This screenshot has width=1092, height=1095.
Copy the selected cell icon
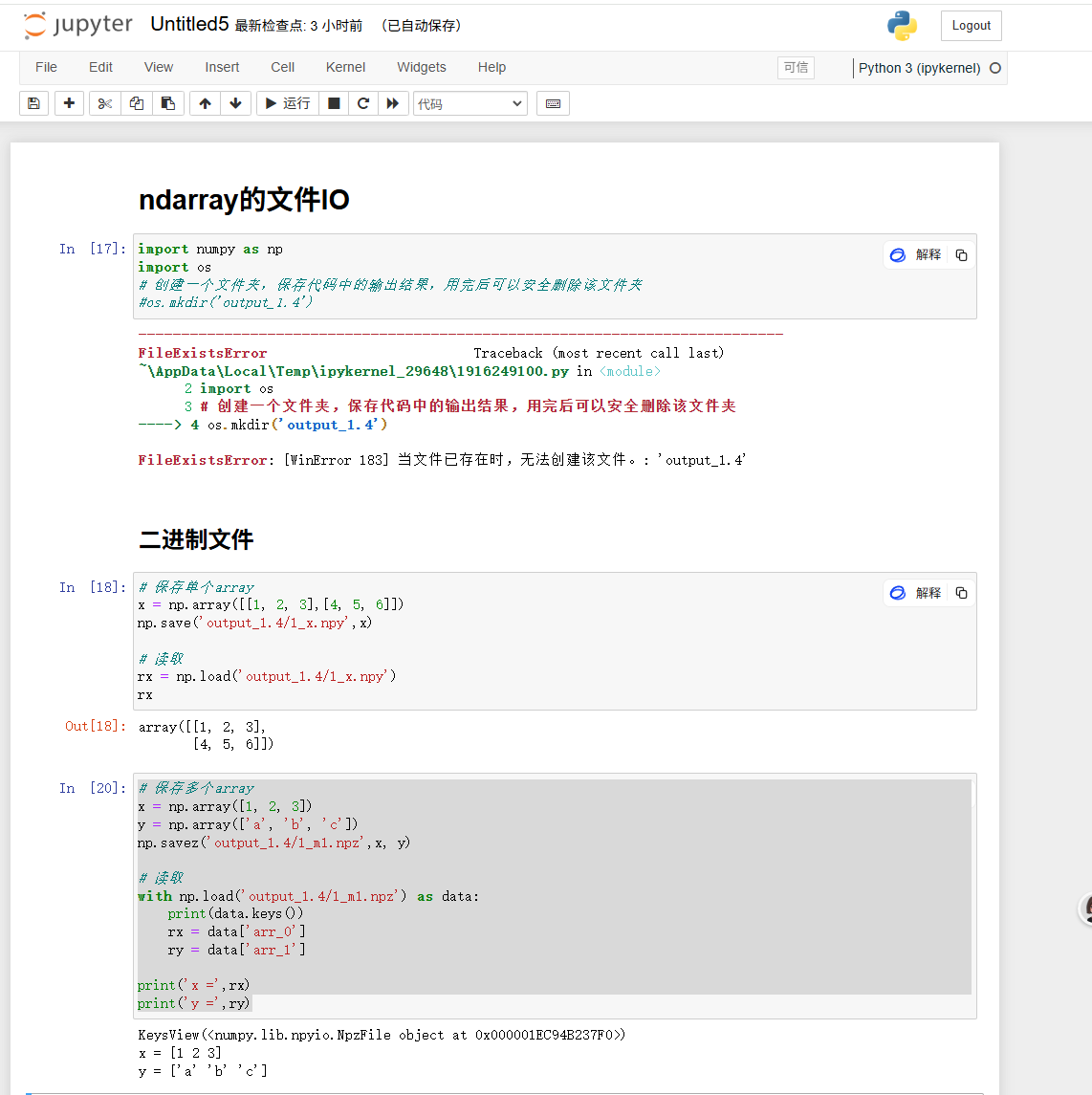[x=136, y=103]
